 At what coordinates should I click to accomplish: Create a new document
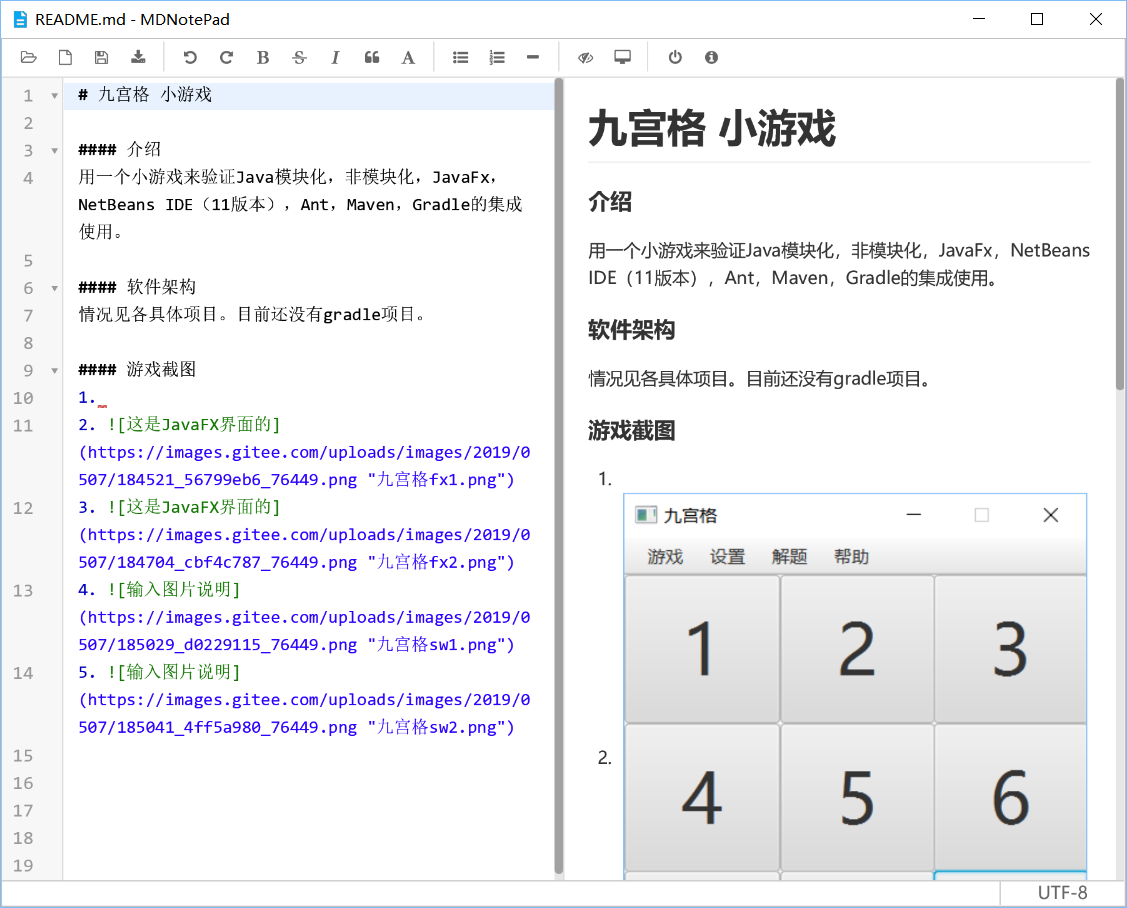tap(65, 58)
